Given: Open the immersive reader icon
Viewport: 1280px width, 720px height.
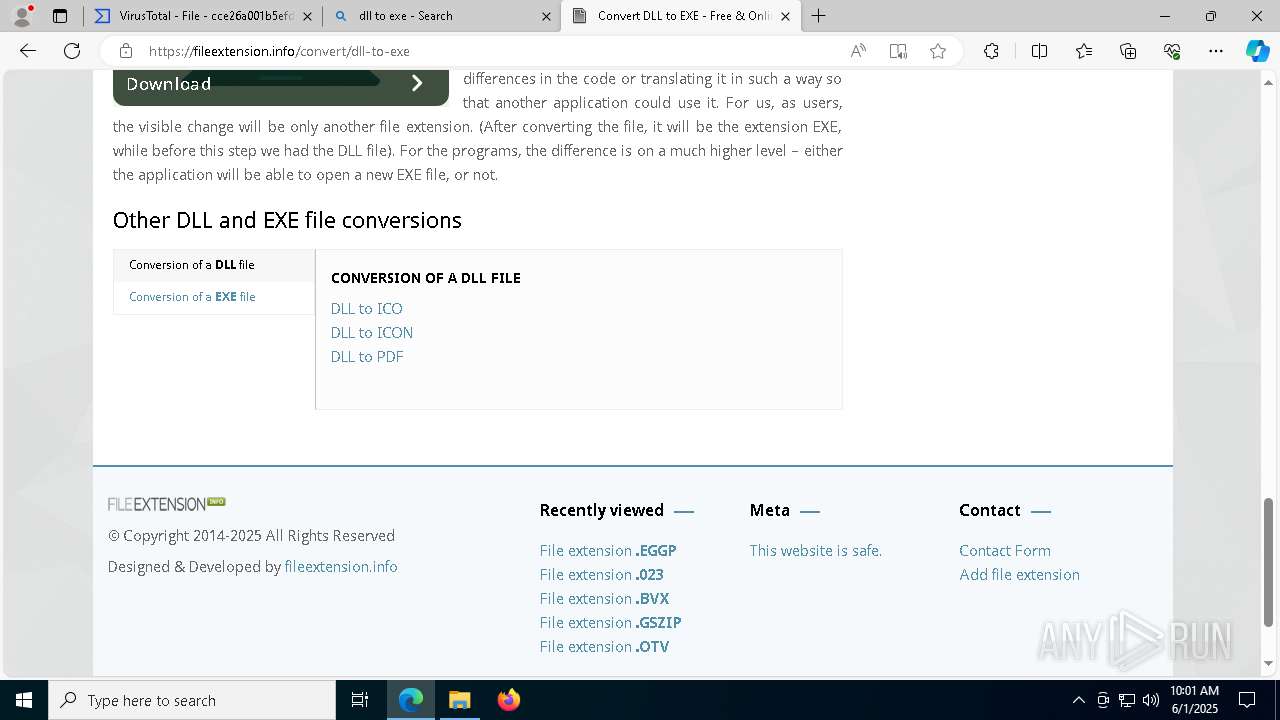Looking at the screenshot, I should [898, 51].
